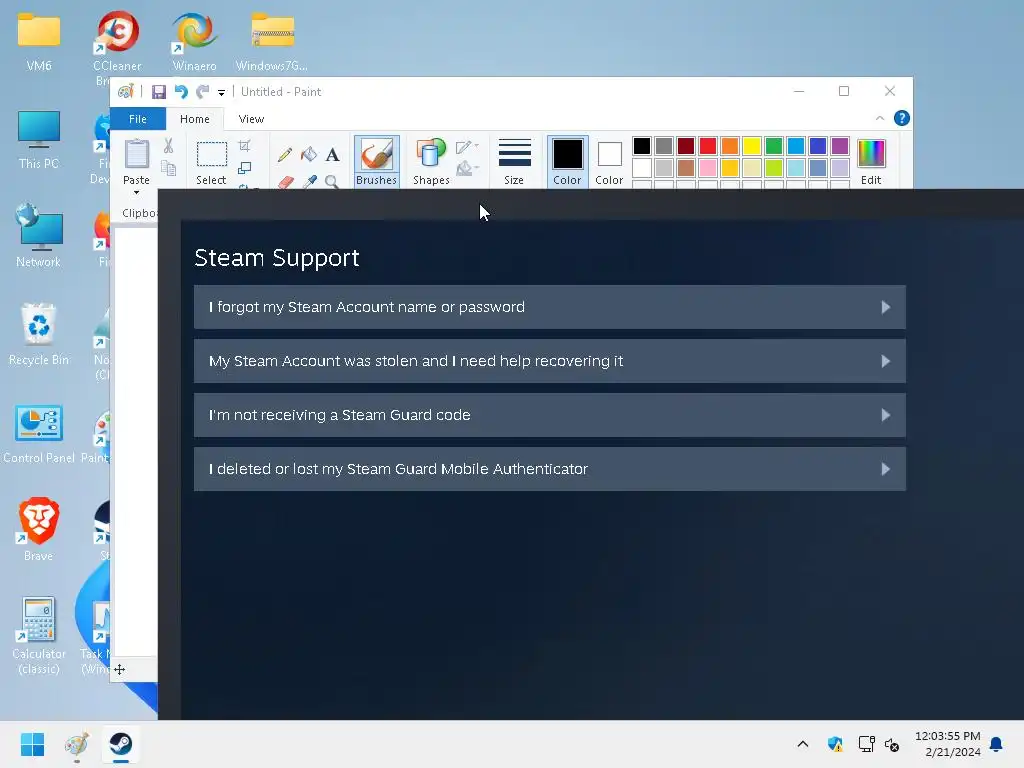Click the Windows Start button
Image resolution: width=1024 pixels, height=768 pixels.
click(33, 744)
